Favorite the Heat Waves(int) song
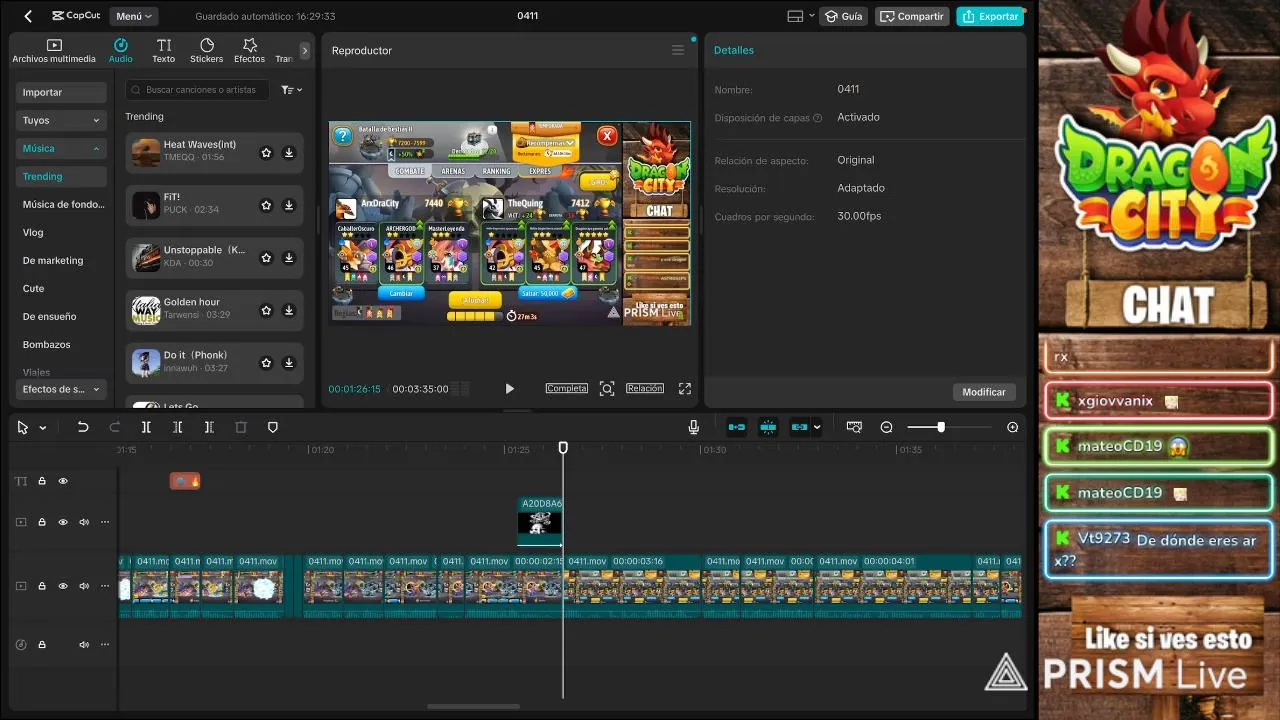The width and height of the screenshot is (1280, 720). 266,153
